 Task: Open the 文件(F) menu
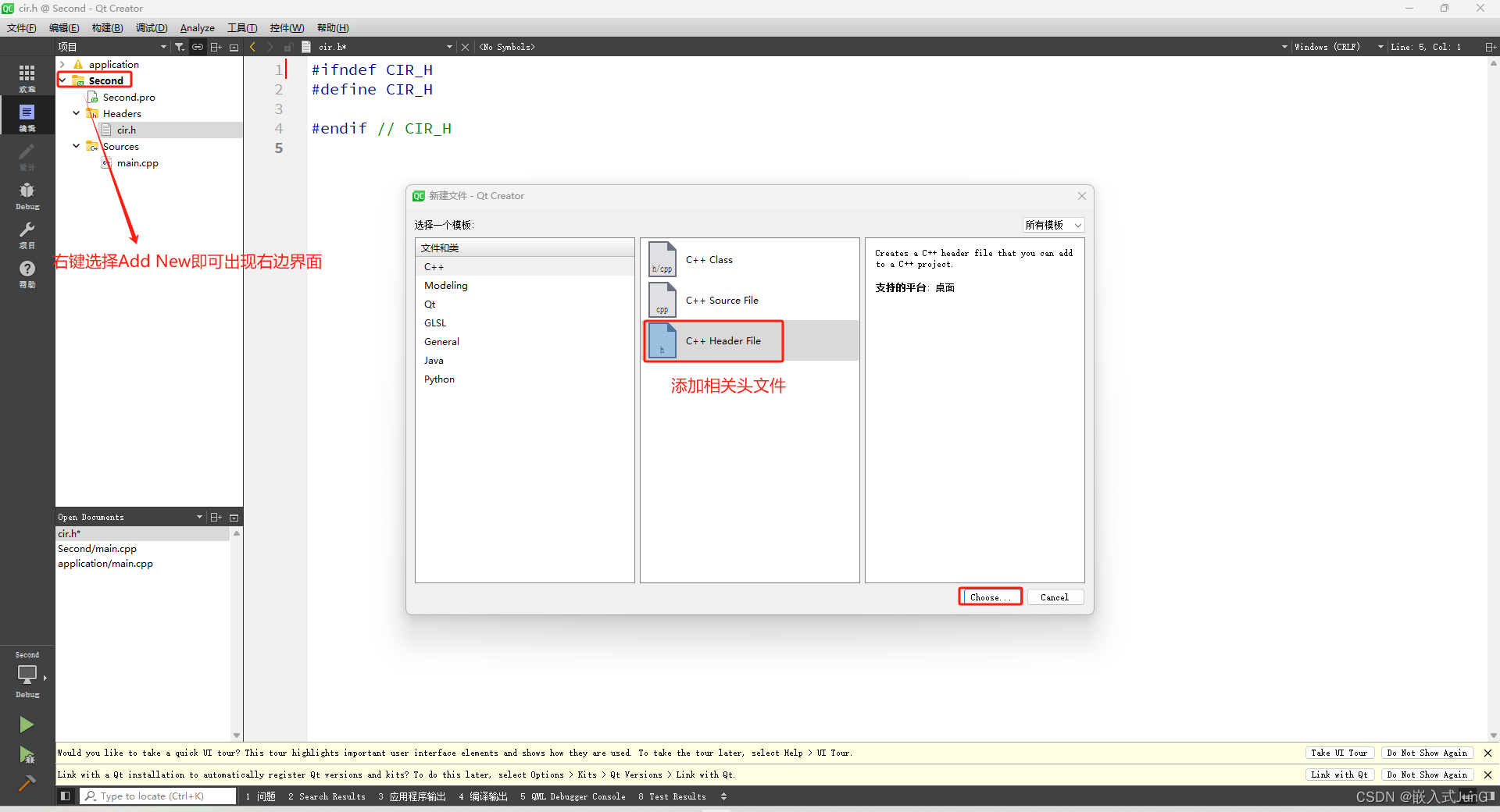pyautogui.click(x=21, y=27)
